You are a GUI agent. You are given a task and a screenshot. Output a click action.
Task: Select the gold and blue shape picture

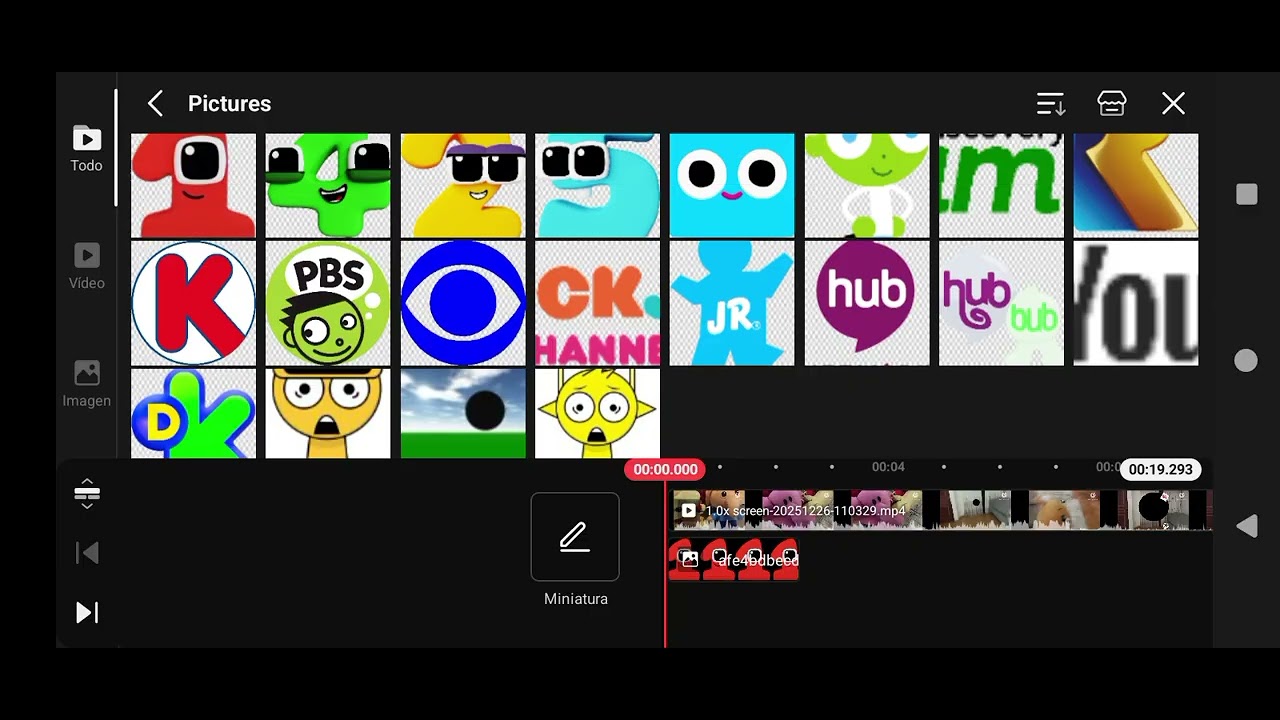(1136, 185)
